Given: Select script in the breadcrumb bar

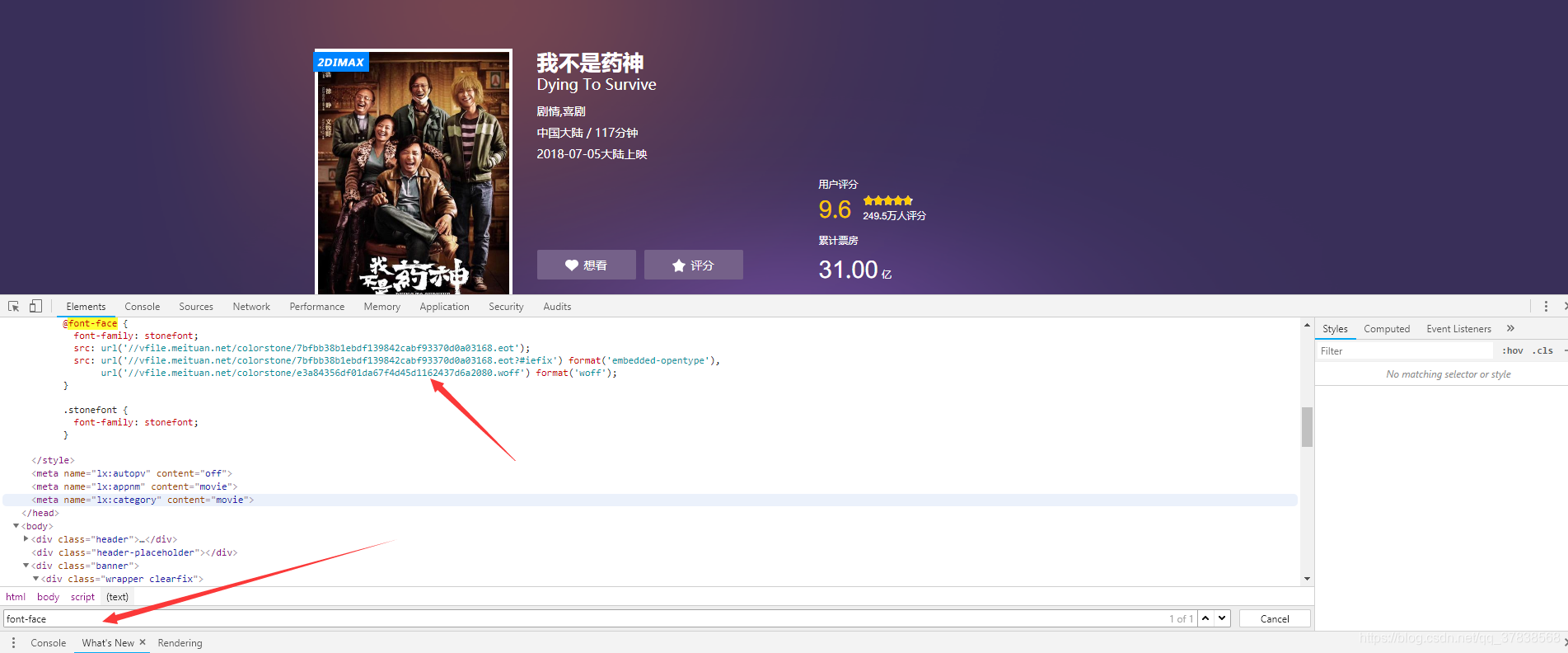Looking at the screenshot, I should click(82, 596).
